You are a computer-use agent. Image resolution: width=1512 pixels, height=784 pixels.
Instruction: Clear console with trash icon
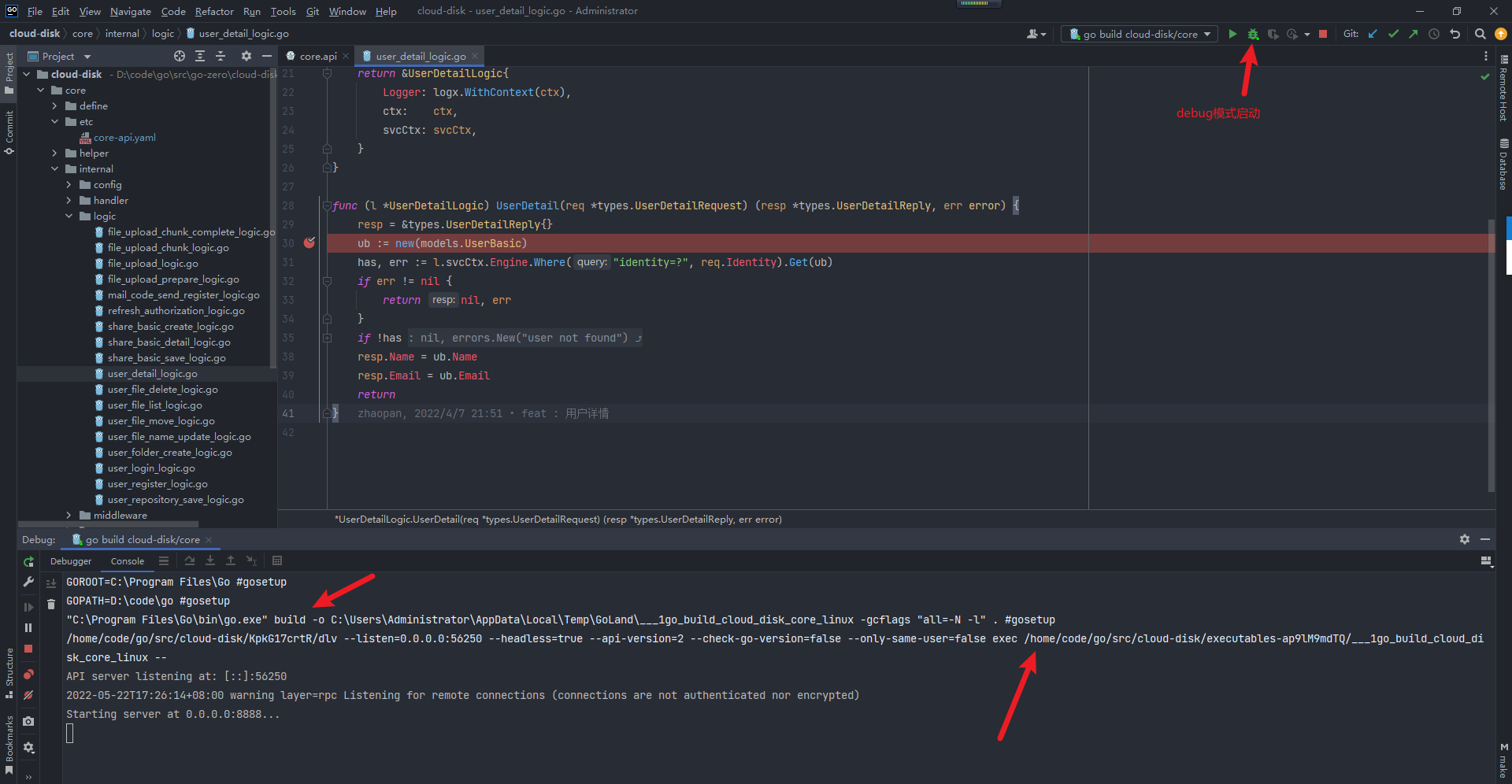pos(51,604)
